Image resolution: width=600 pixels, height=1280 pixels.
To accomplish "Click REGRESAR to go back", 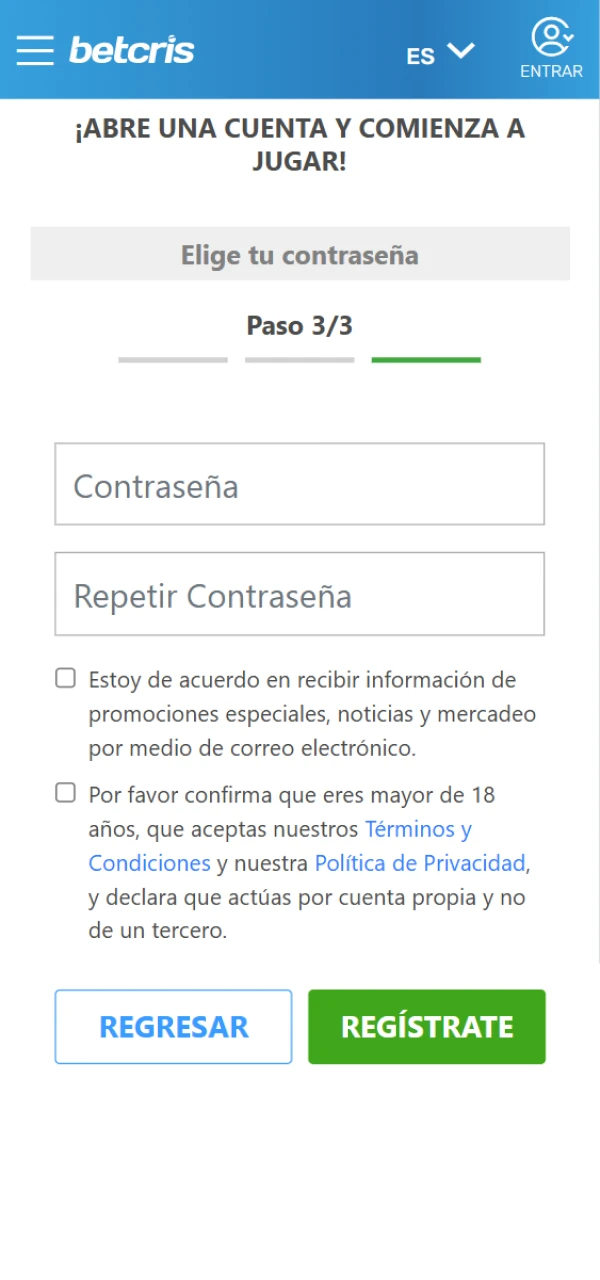I will point(173,1026).
